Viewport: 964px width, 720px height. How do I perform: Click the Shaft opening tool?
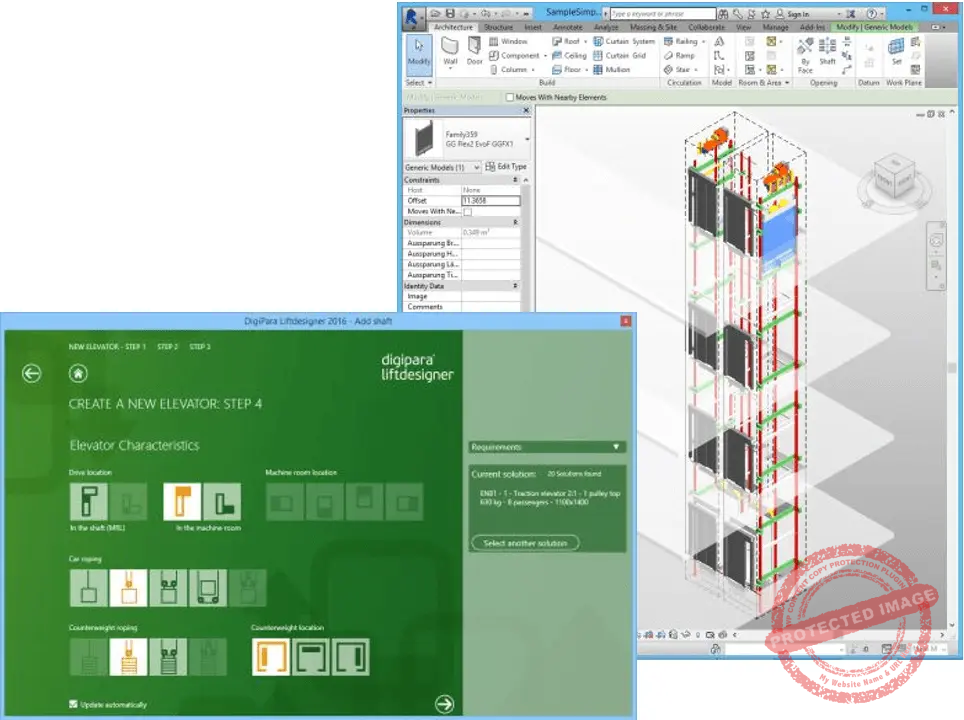coord(827,52)
